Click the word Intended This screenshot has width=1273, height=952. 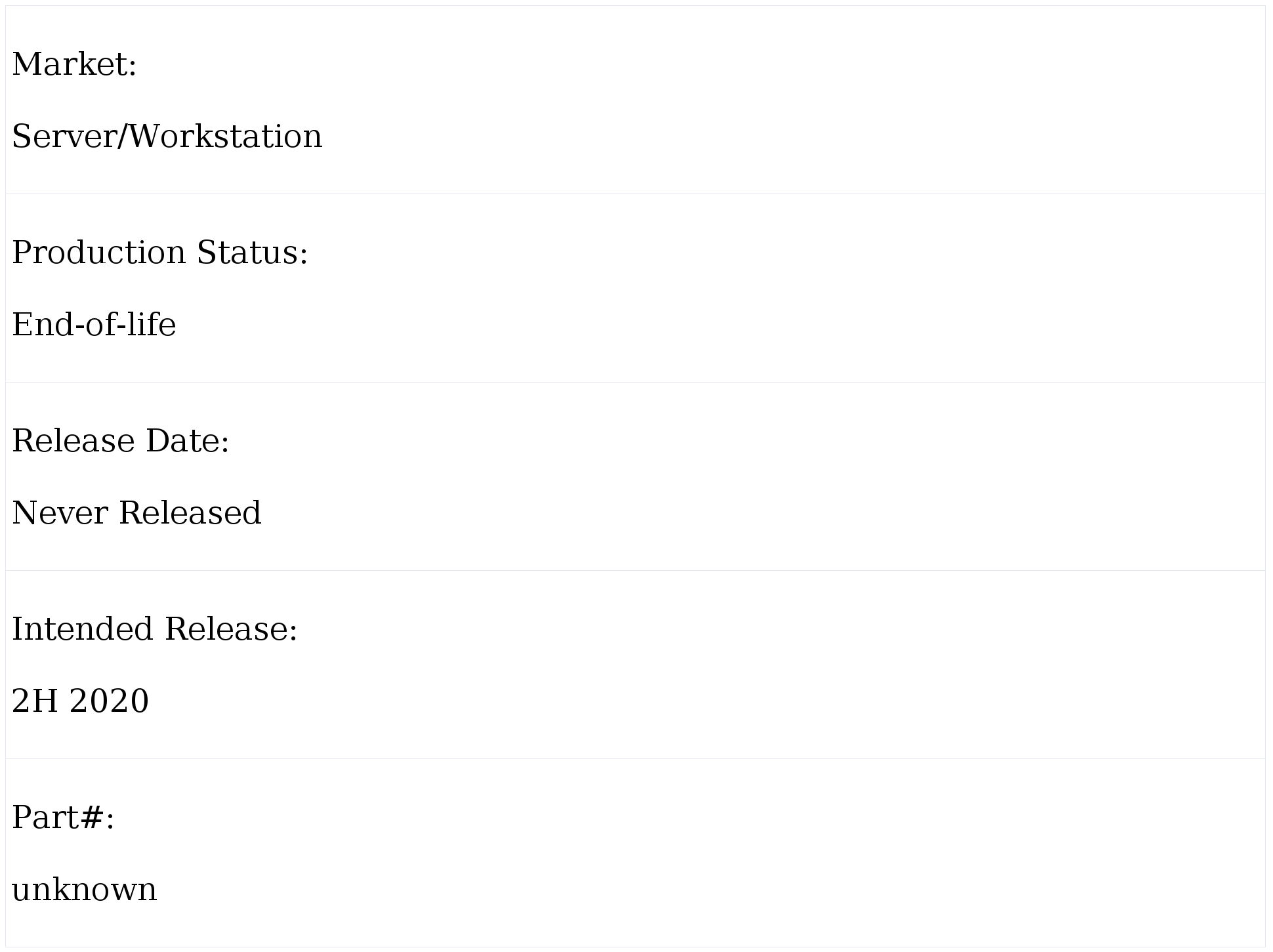[83, 629]
